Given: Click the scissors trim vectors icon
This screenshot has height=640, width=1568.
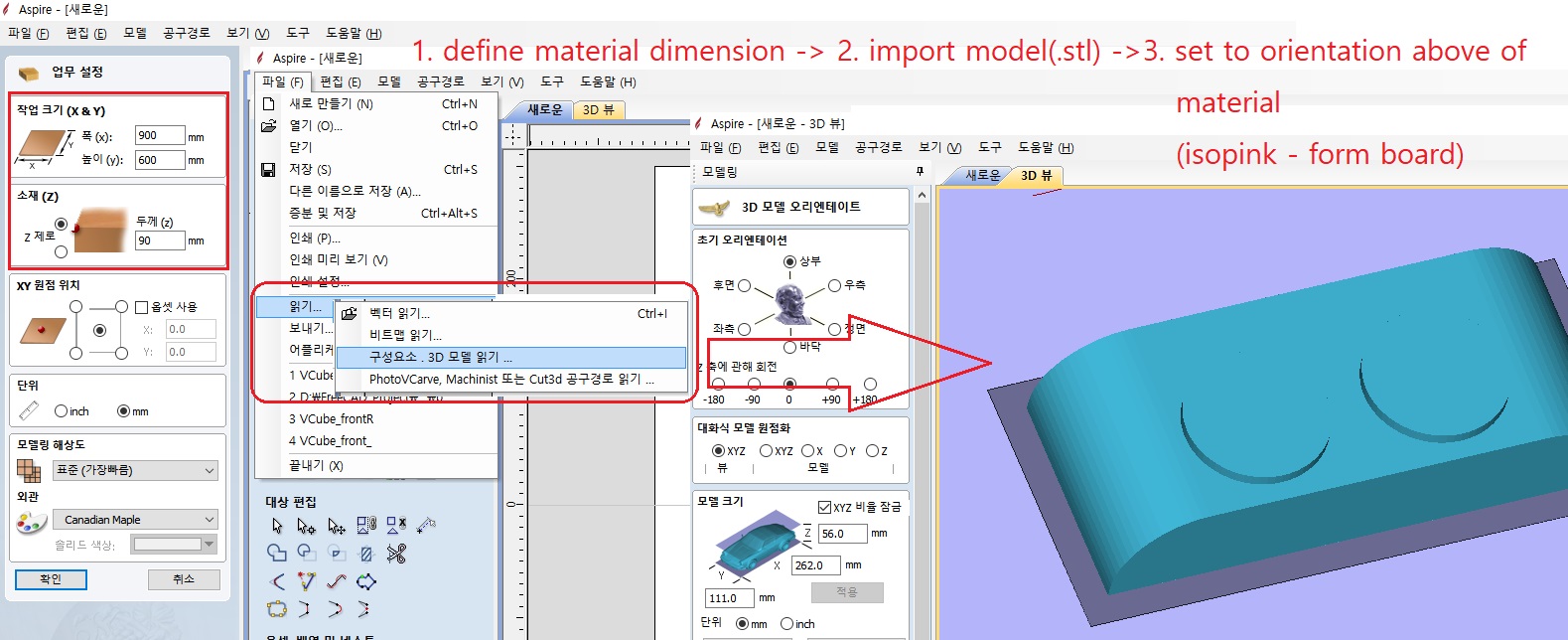Looking at the screenshot, I should coord(396,554).
